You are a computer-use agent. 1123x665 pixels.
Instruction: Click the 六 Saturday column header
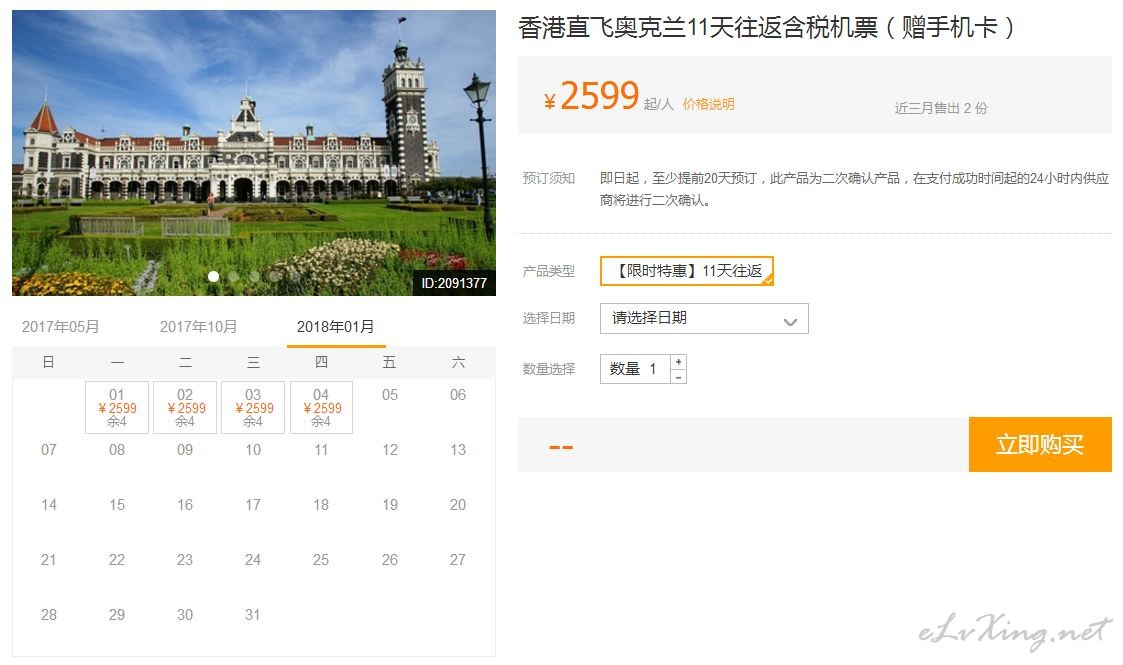click(x=458, y=362)
